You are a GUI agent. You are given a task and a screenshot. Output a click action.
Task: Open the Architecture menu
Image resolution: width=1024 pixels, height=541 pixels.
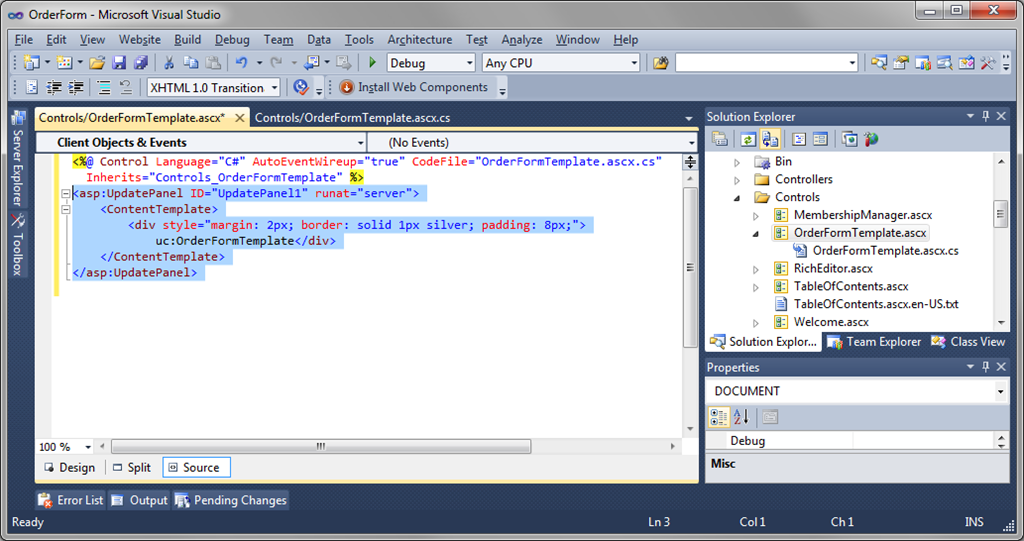coord(419,39)
